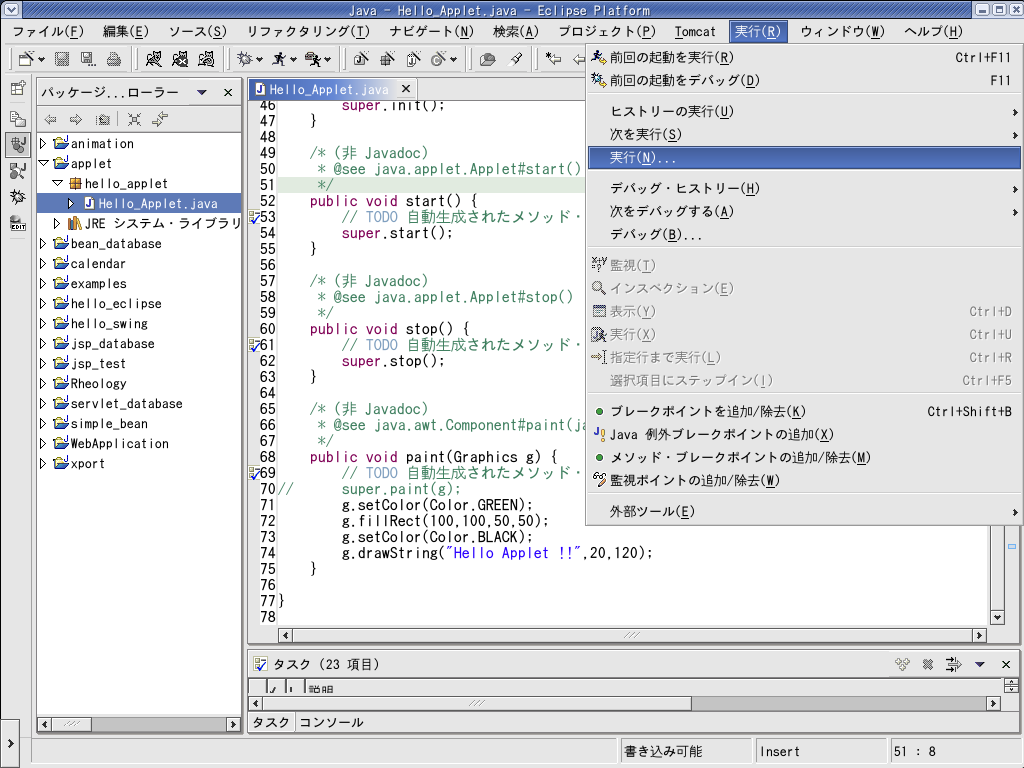
Task: Click the Save floppy disk toolbar icon
Action: point(62,59)
